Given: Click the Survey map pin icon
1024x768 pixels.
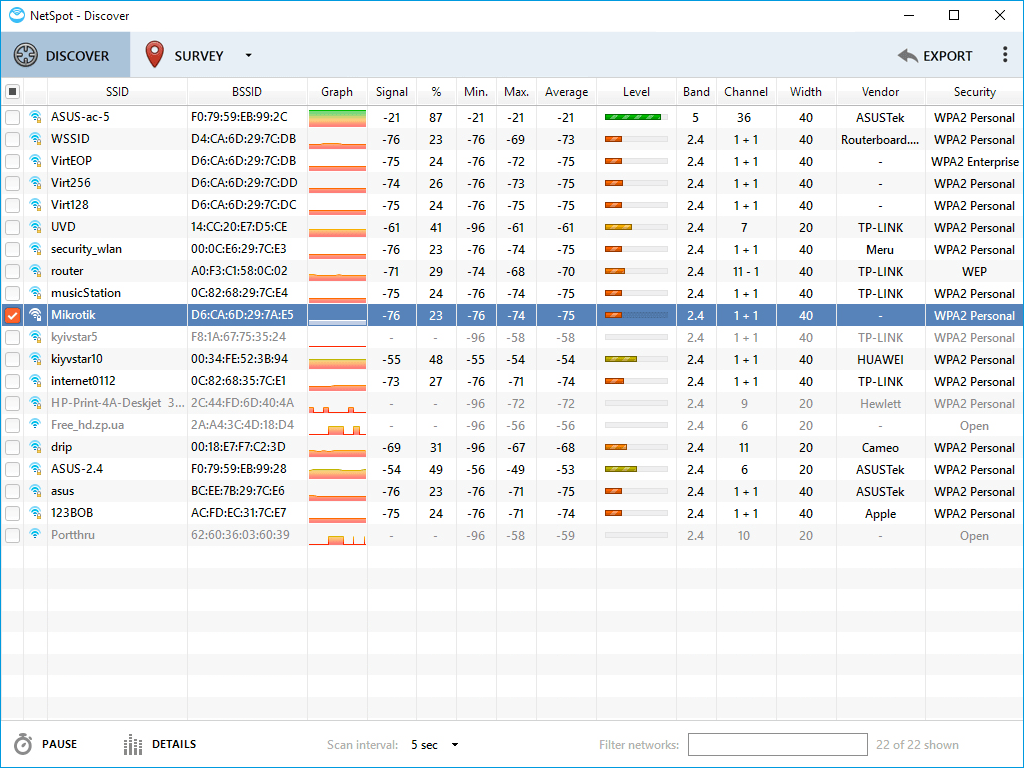Looking at the screenshot, I should [x=154, y=55].
